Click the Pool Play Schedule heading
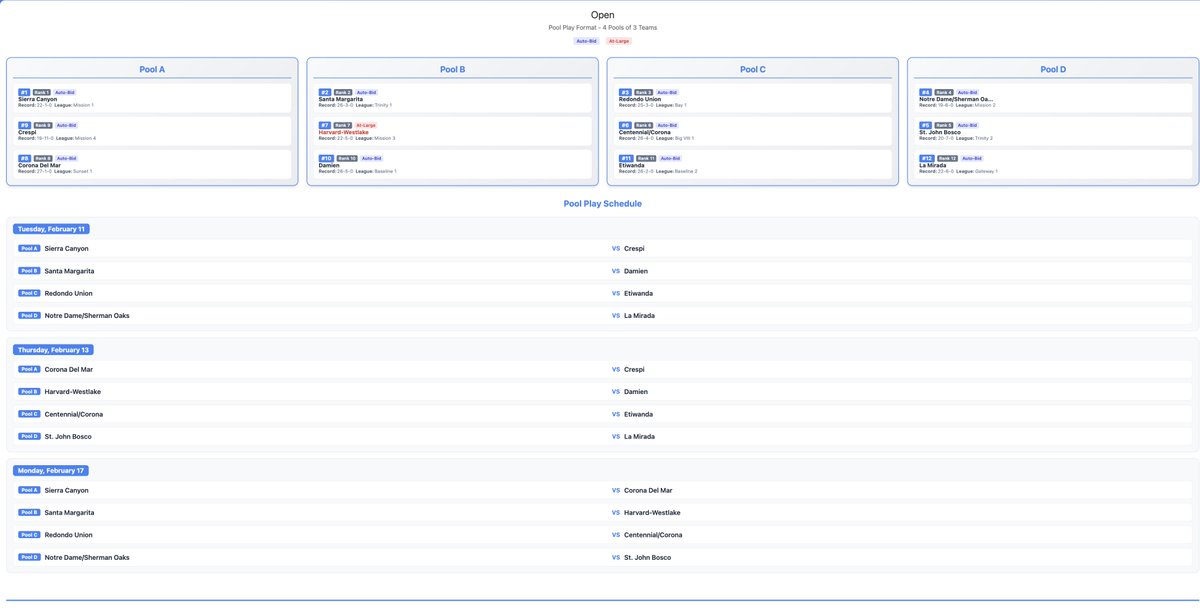 pyautogui.click(x=602, y=204)
